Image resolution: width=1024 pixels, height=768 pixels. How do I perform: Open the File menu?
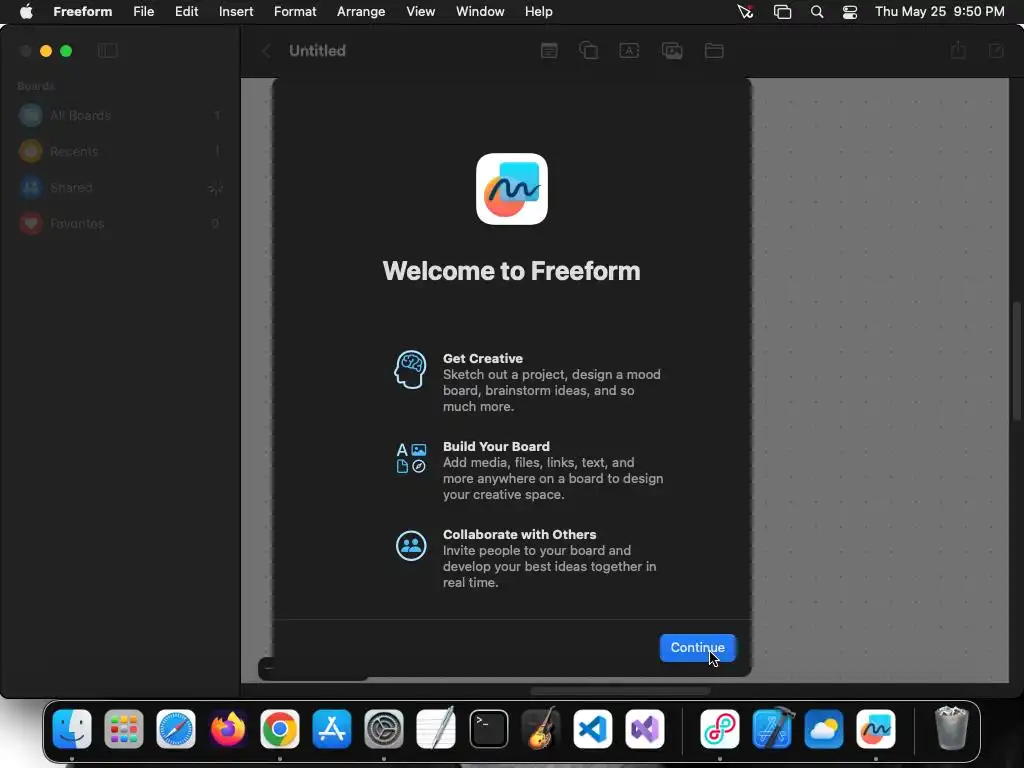144,12
